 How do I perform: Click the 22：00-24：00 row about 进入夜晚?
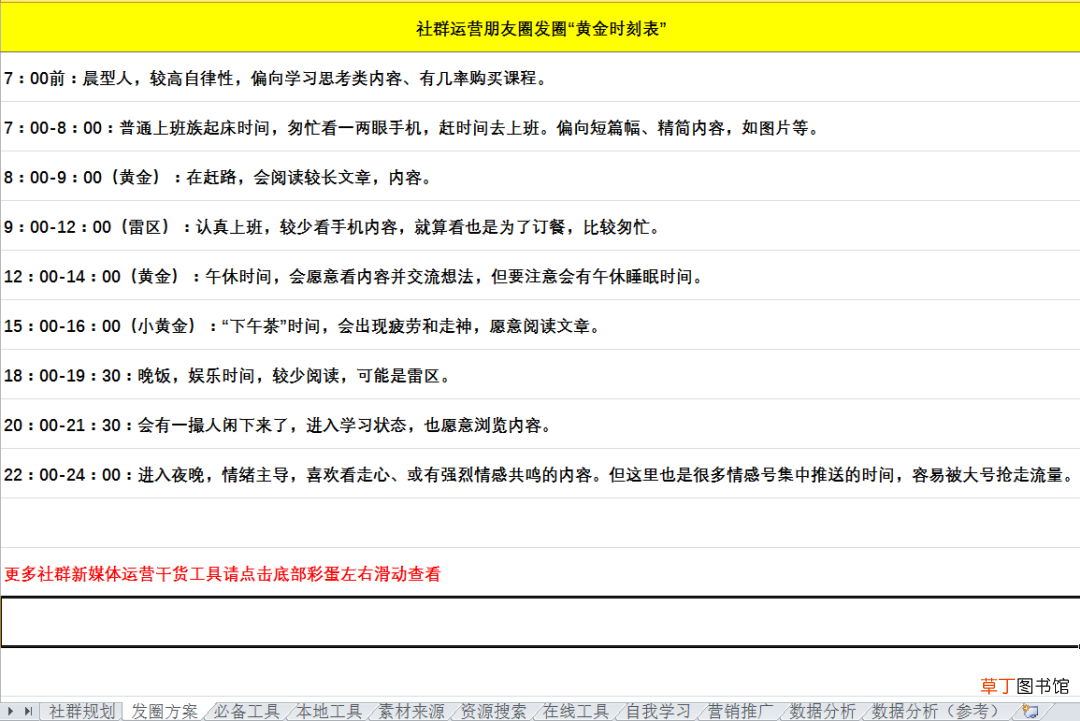[x=540, y=474]
